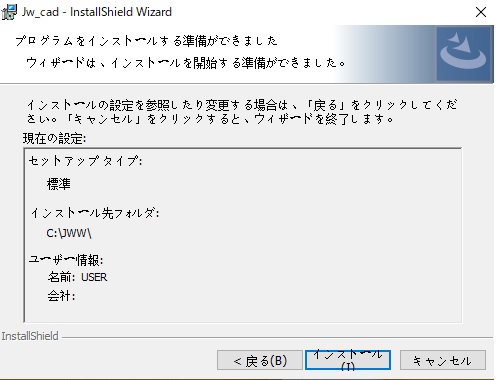Go back with the < 戻る(B) button
496x380 pixels.
click(x=260, y=360)
